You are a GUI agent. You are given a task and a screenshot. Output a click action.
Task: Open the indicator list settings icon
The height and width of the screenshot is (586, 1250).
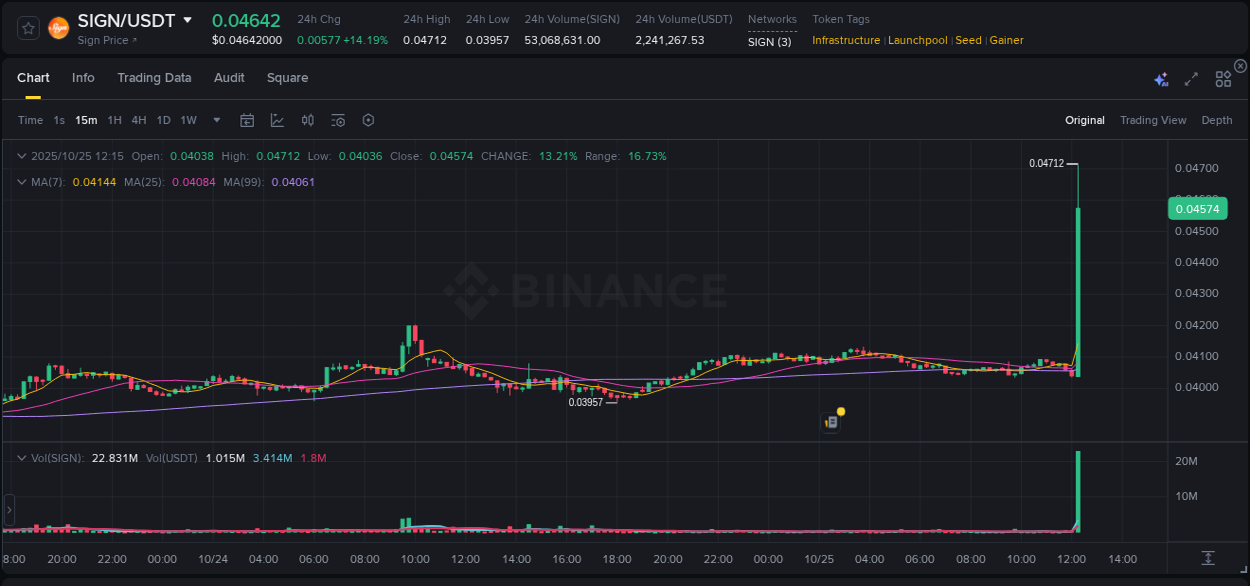[338, 120]
